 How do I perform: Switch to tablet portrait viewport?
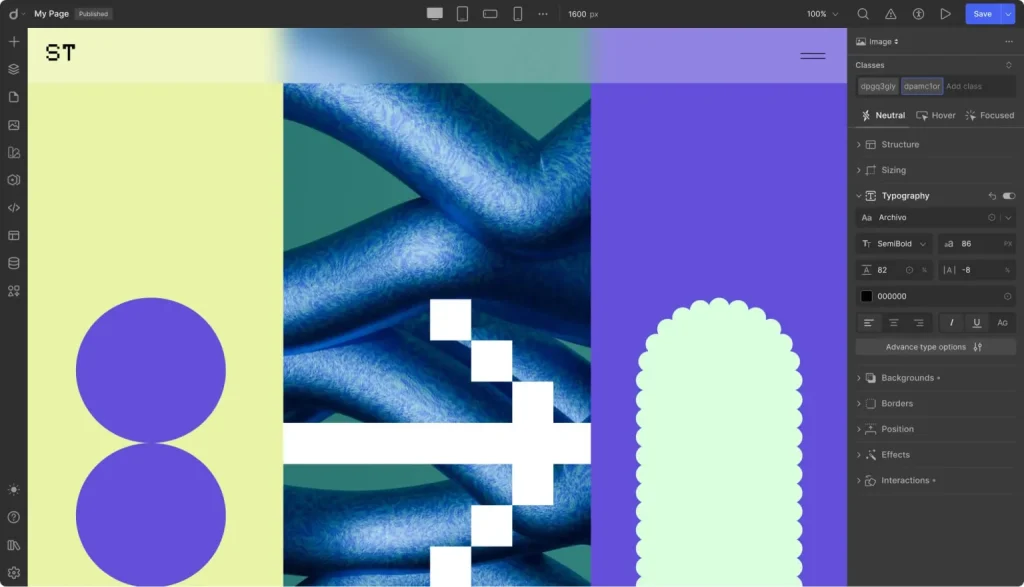click(462, 14)
